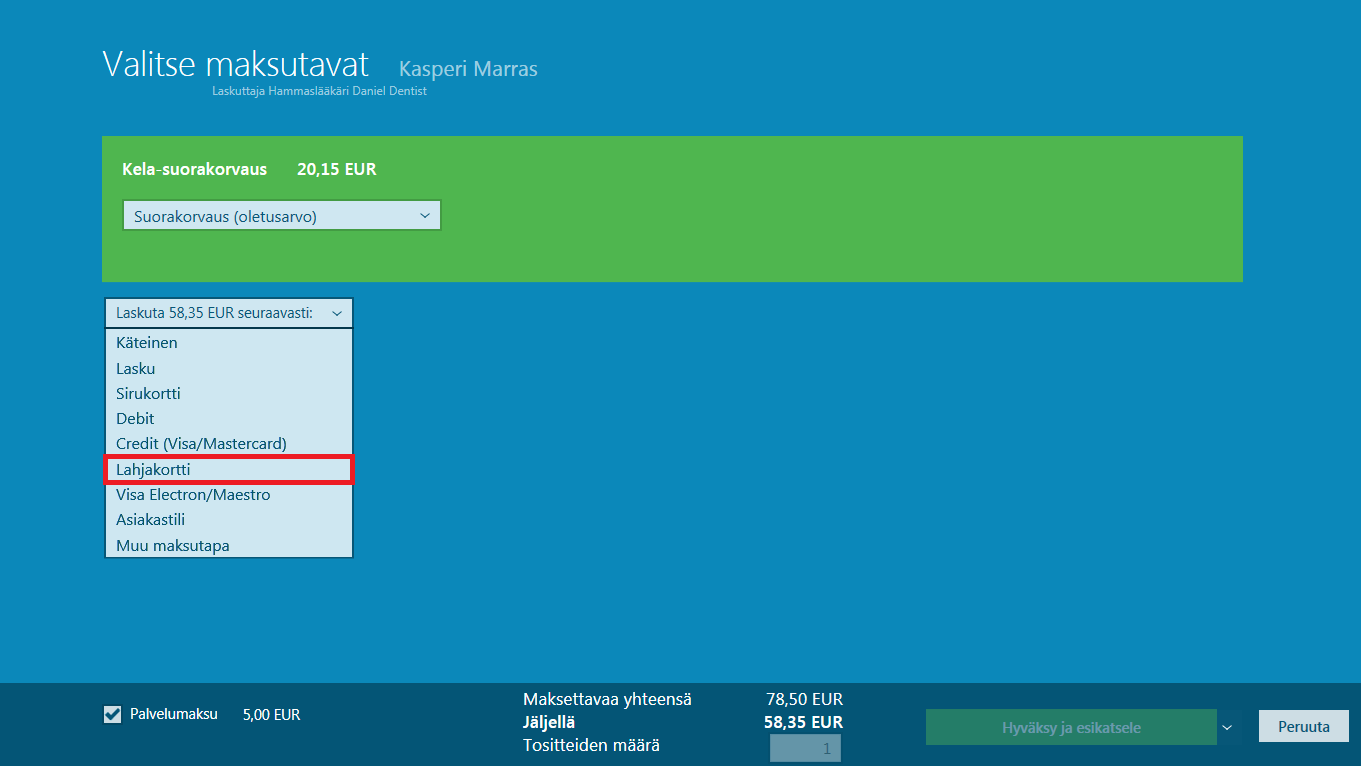
Task: Click the Peruuta button
Action: 1303,727
